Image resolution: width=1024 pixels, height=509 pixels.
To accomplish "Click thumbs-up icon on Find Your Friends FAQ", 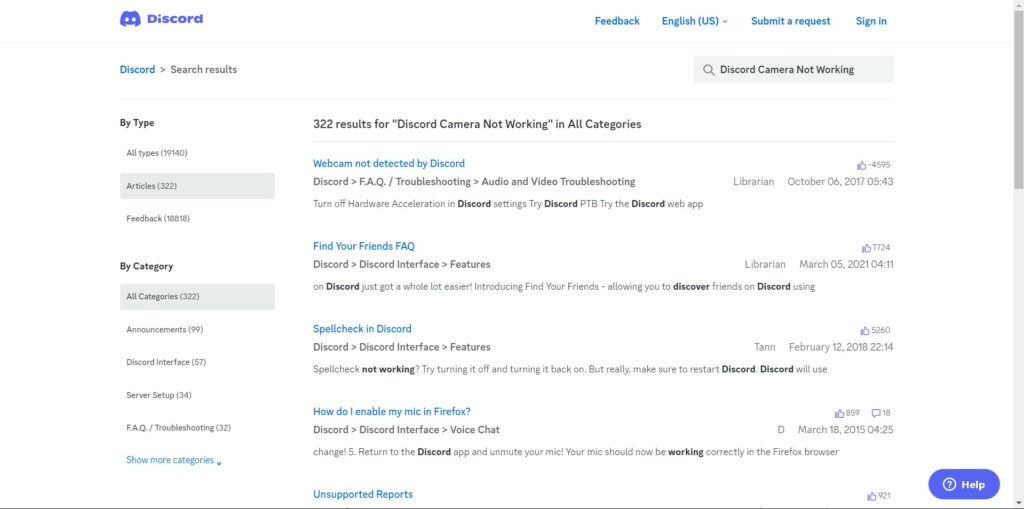I will pos(866,248).
